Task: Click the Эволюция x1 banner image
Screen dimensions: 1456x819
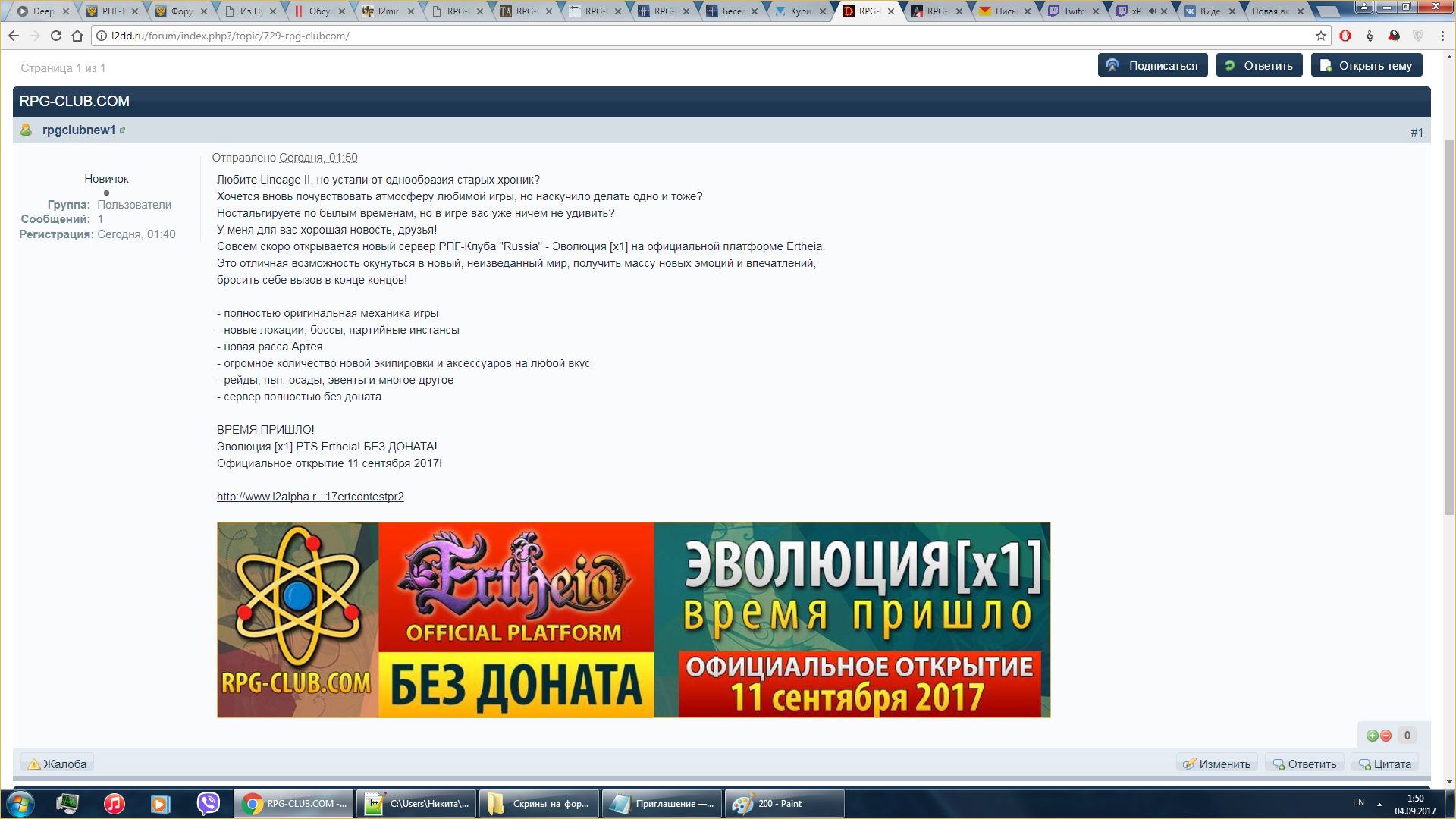Action: tap(633, 620)
